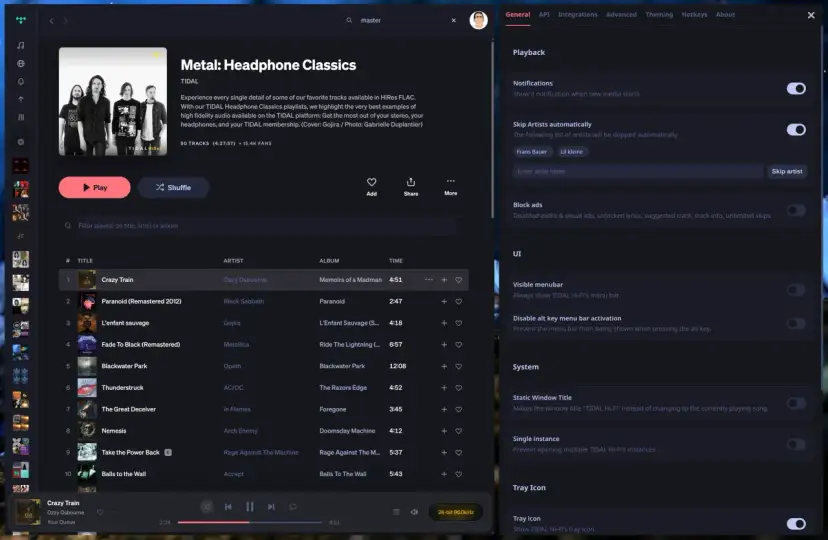Screen dimensions: 828x540
Task: Skip to next track
Action: click(271, 507)
